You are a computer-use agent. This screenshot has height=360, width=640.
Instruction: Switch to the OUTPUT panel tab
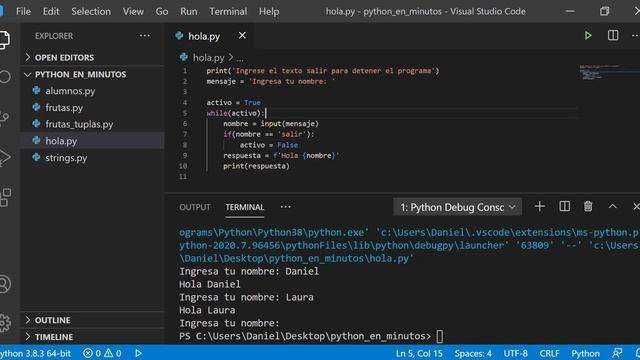pos(195,207)
